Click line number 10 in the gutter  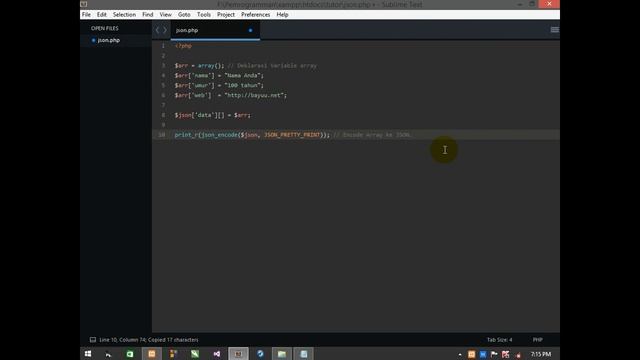point(162,135)
